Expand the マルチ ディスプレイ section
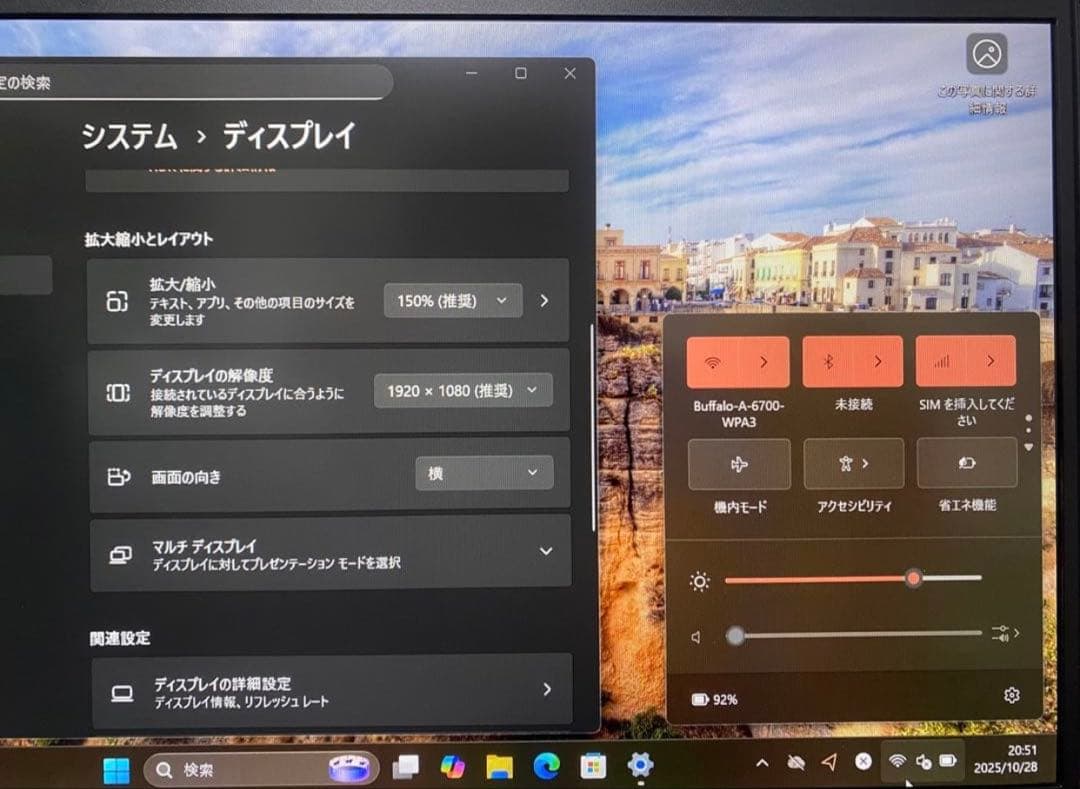This screenshot has width=1080, height=789. pos(545,551)
